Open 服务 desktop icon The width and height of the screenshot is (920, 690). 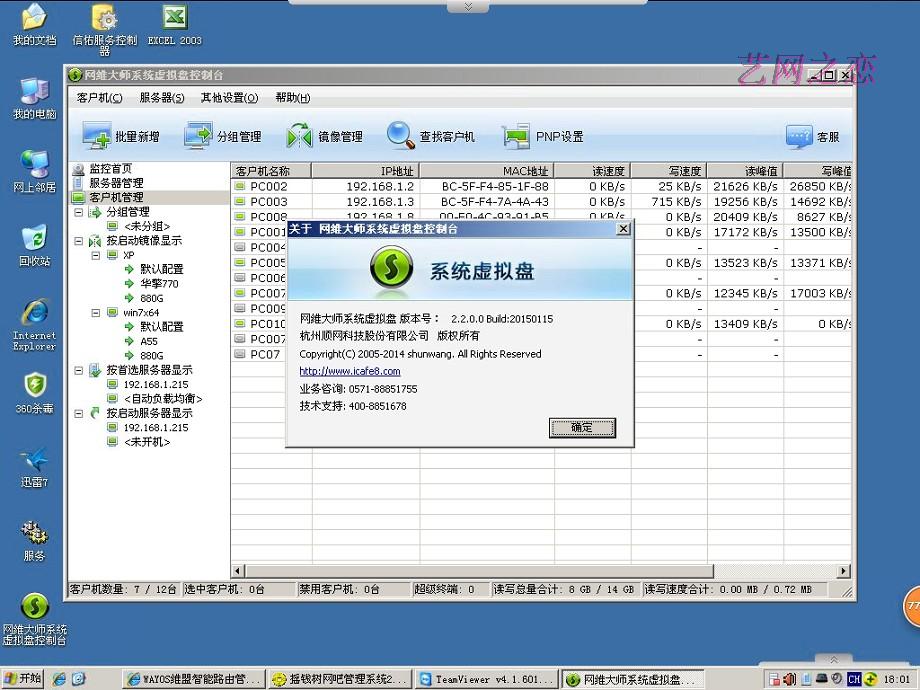[x=35, y=540]
